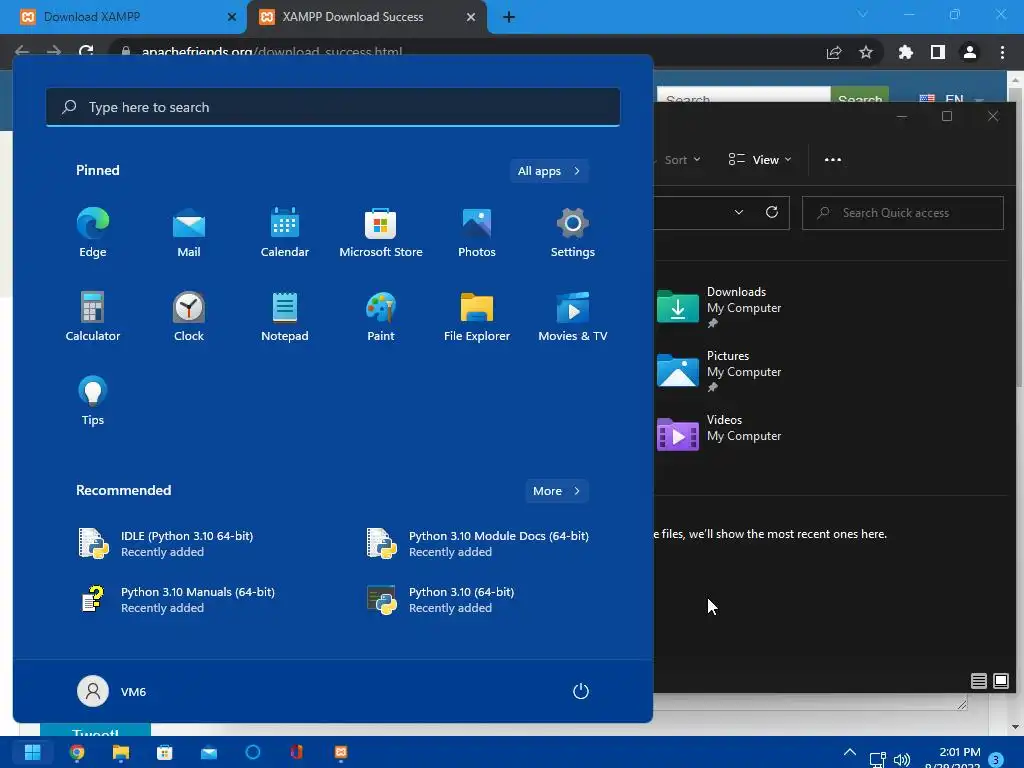This screenshot has width=1024, height=768.
Task: Open the notification badge on taskbar
Action: pos(996,759)
